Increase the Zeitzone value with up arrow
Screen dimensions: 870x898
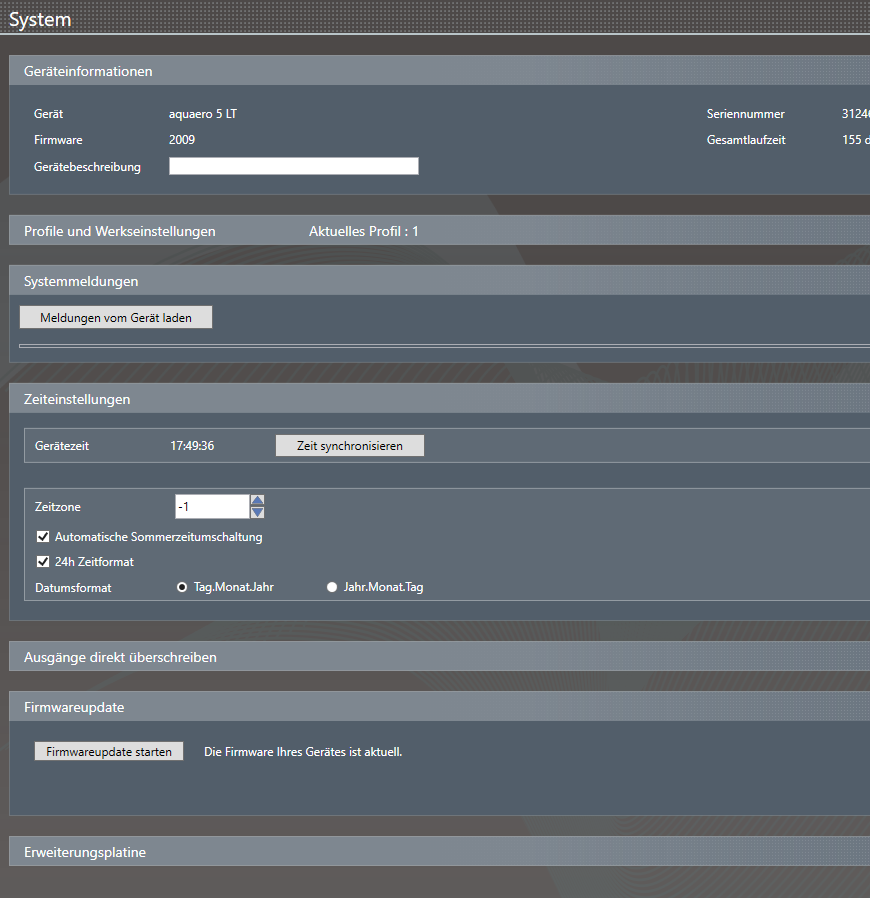tap(257, 501)
